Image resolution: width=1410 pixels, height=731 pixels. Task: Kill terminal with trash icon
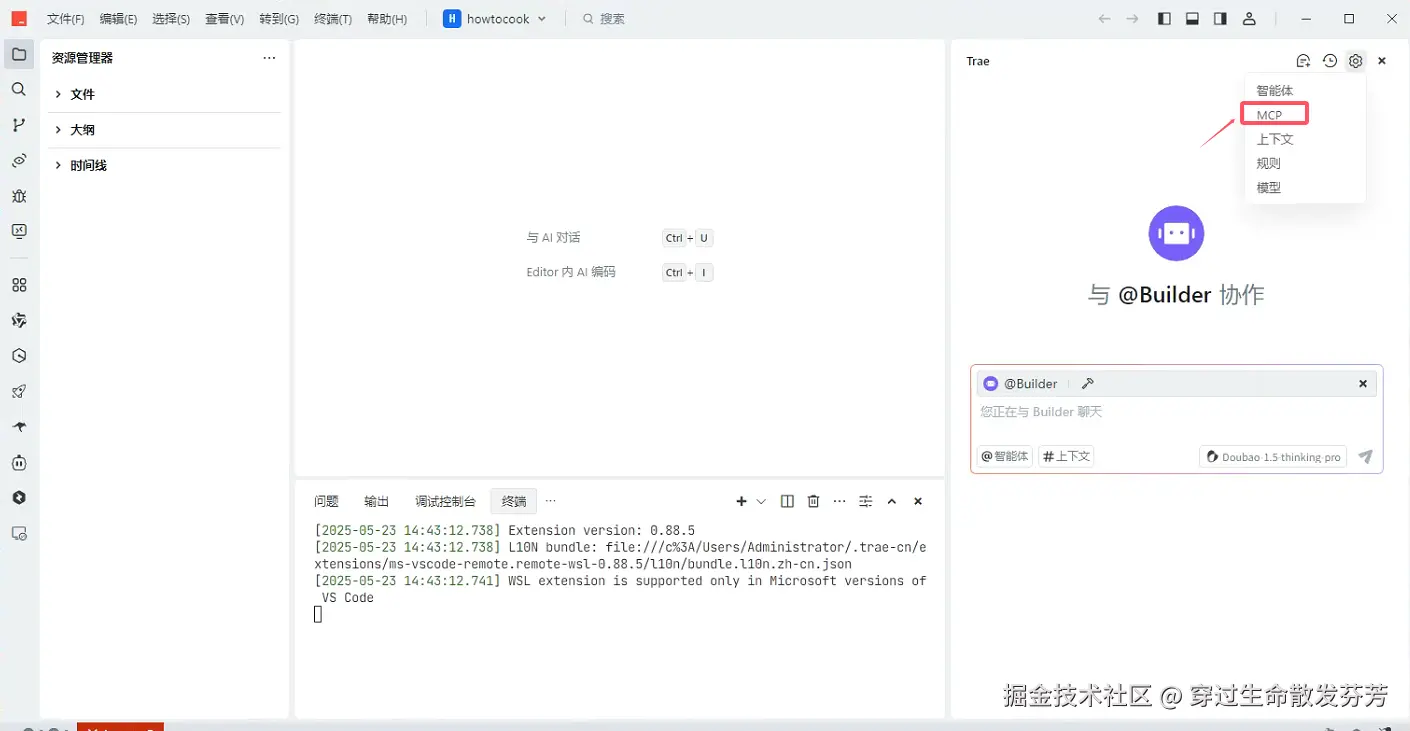[813, 501]
